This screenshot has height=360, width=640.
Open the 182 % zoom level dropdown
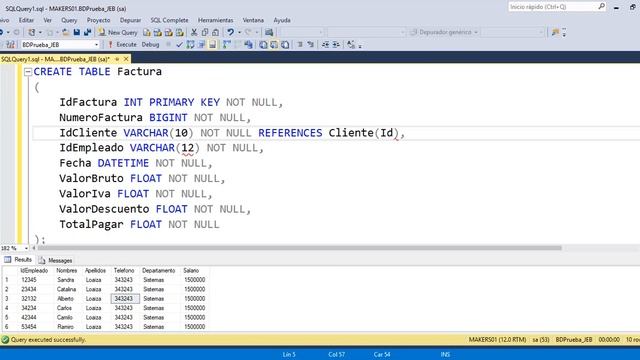pyautogui.click(x=26, y=248)
